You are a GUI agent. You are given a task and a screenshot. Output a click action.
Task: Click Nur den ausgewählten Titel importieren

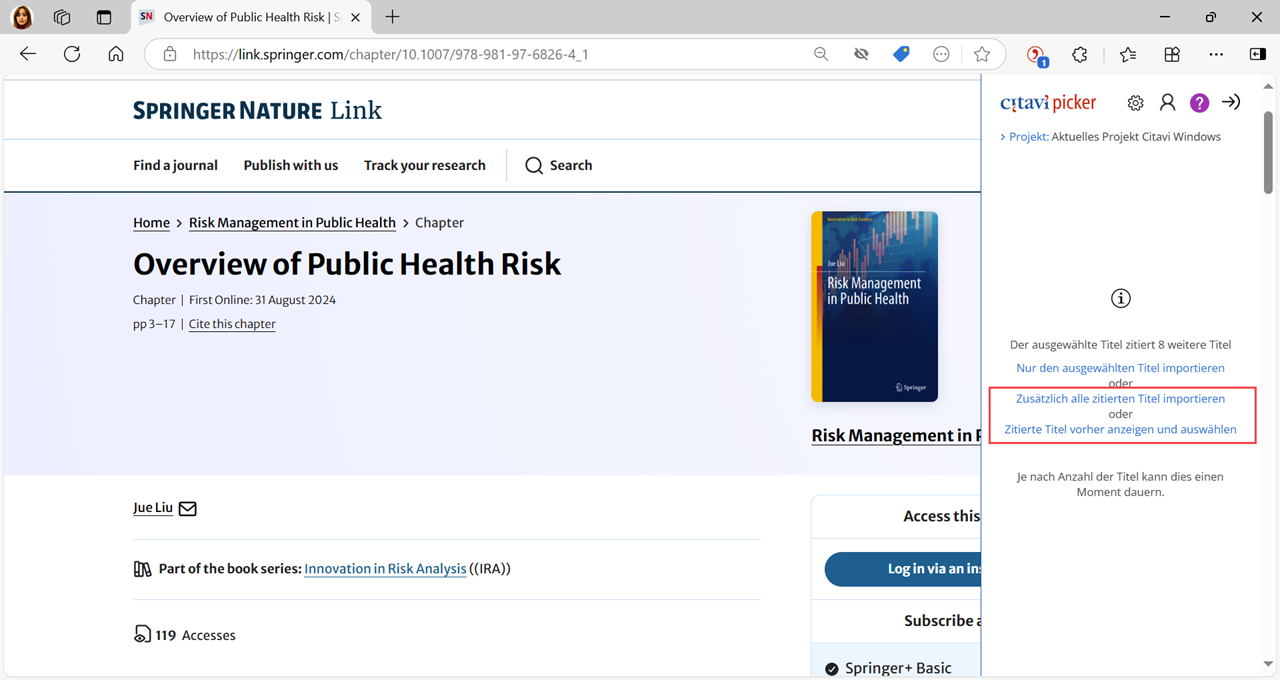click(1120, 368)
